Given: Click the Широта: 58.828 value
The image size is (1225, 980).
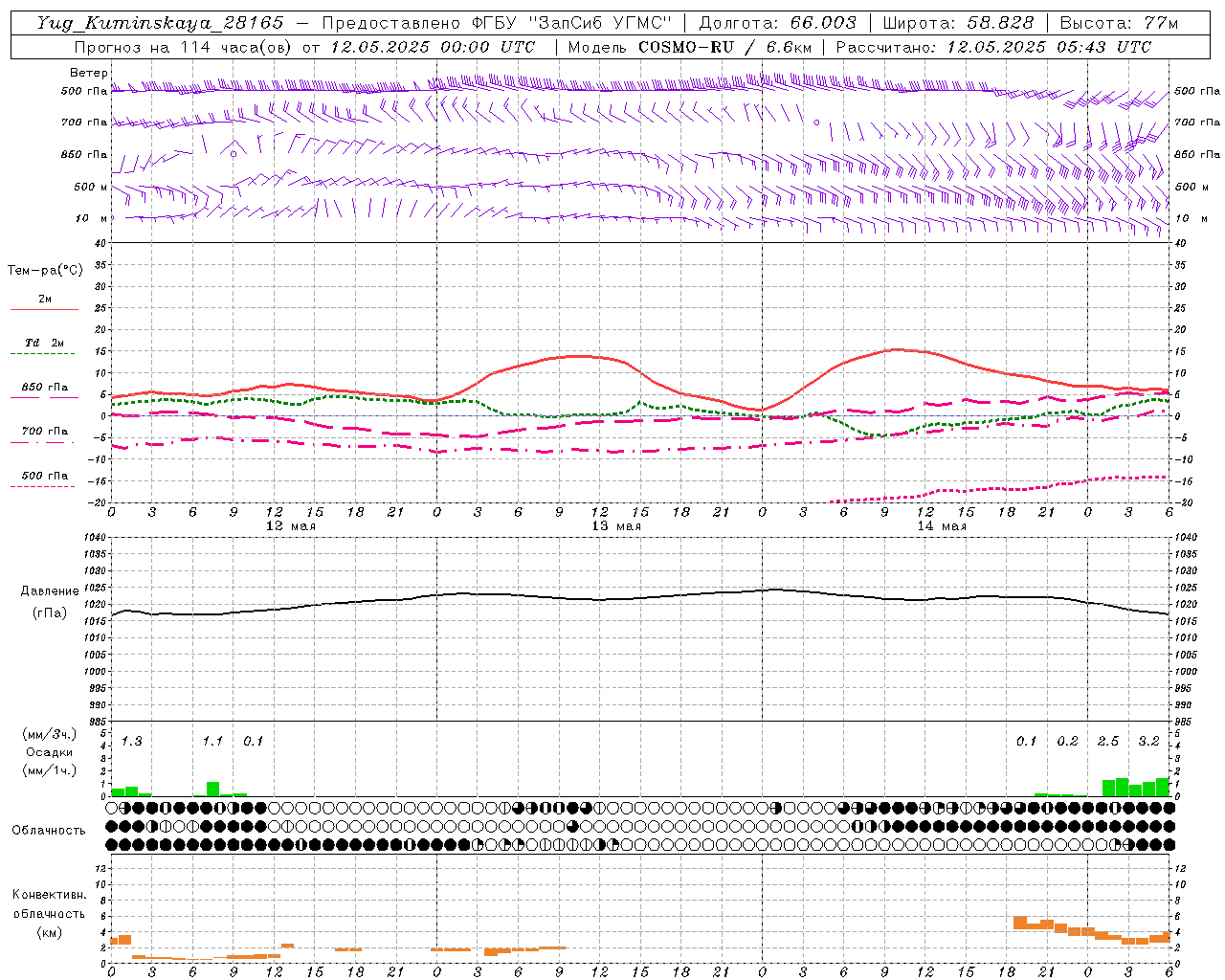Looking at the screenshot, I should (x=958, y=23).
